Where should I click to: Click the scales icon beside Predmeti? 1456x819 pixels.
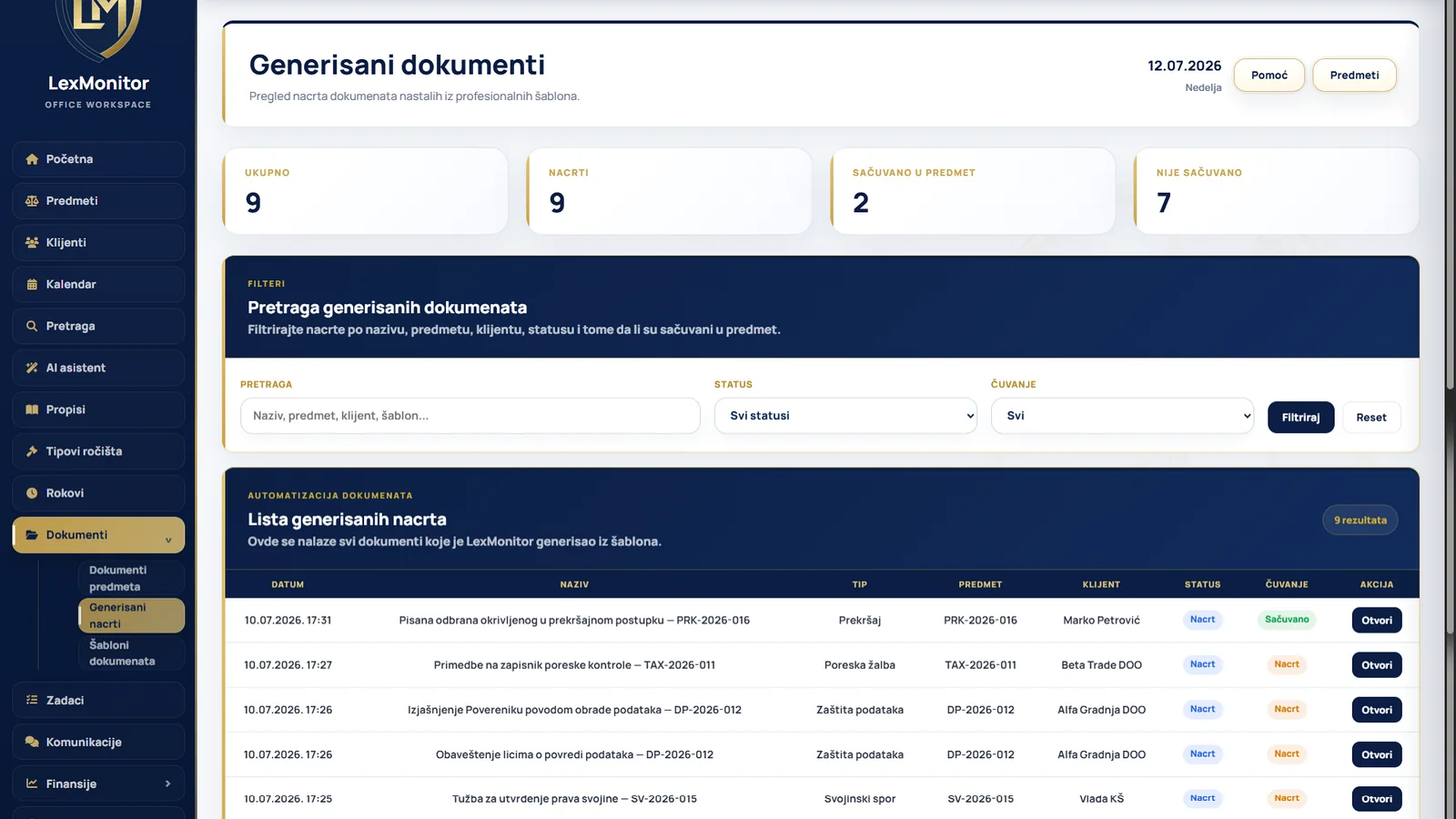click(32, 201)
